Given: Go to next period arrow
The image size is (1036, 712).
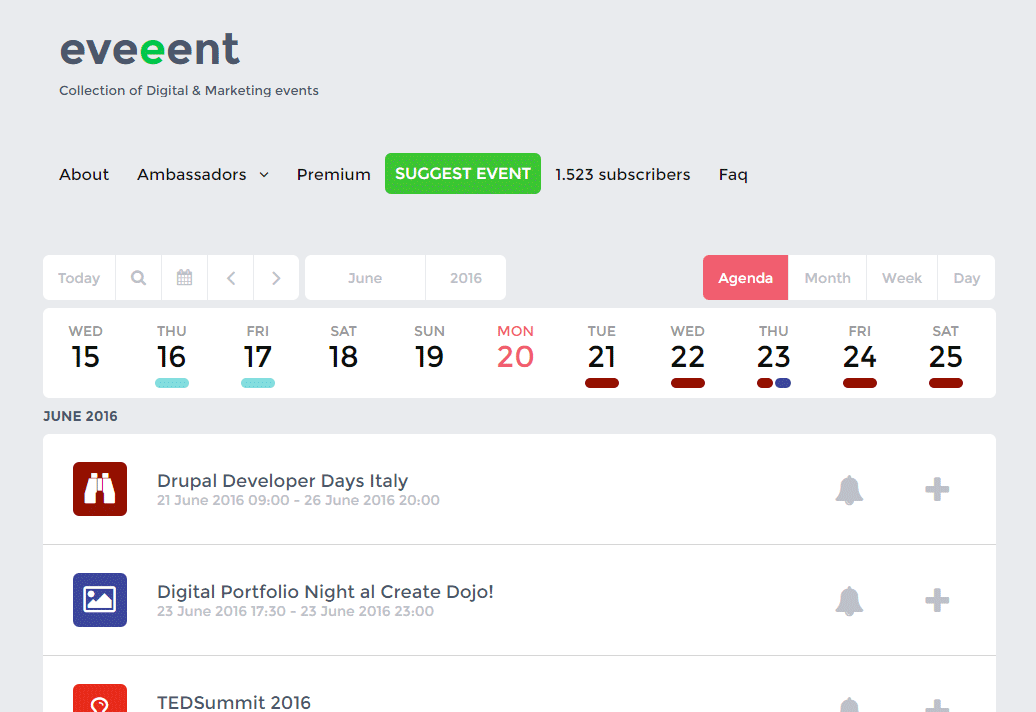Looking at the screenshot, I should [x=276, y=277].
